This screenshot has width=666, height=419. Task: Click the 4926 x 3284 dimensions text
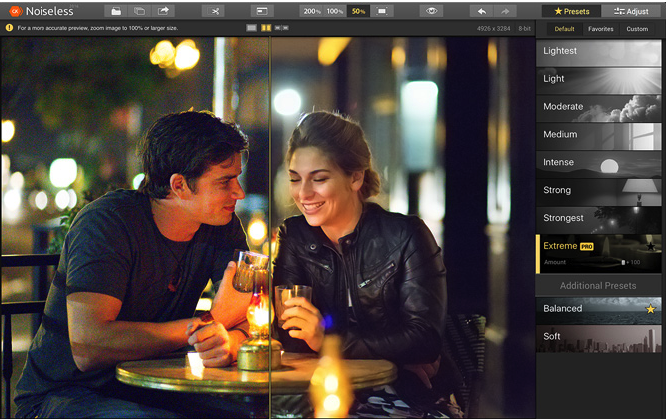click(x=493, y=28)
